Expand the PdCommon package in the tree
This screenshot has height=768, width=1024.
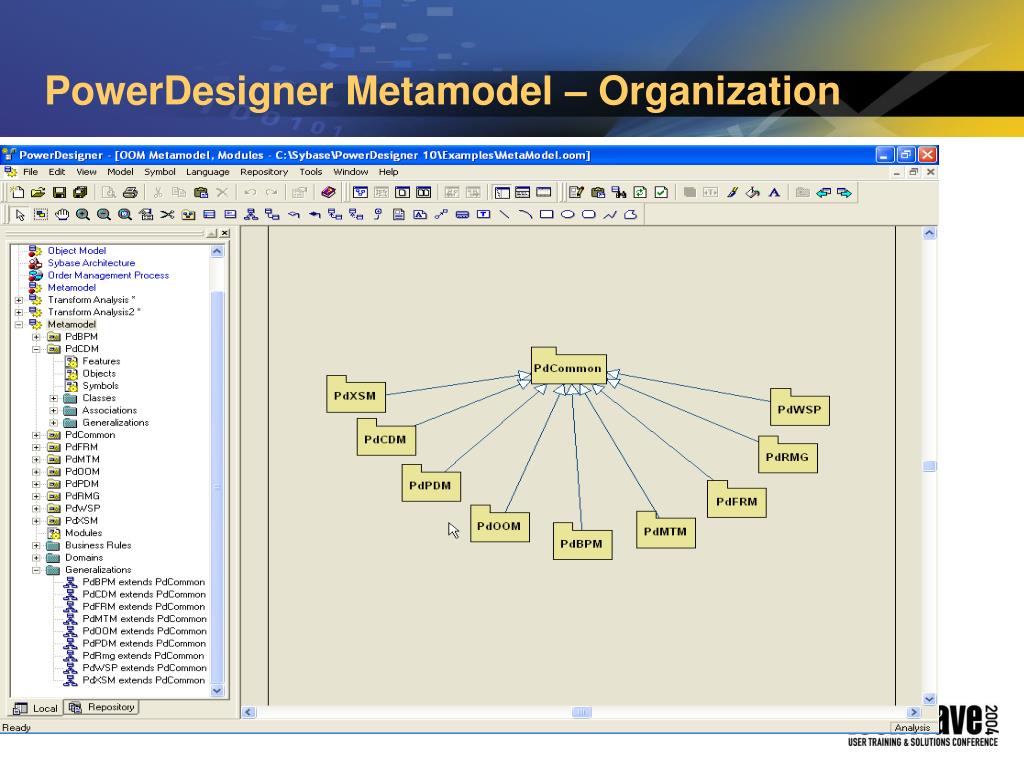pyautogui.click(x=37, y=435)
